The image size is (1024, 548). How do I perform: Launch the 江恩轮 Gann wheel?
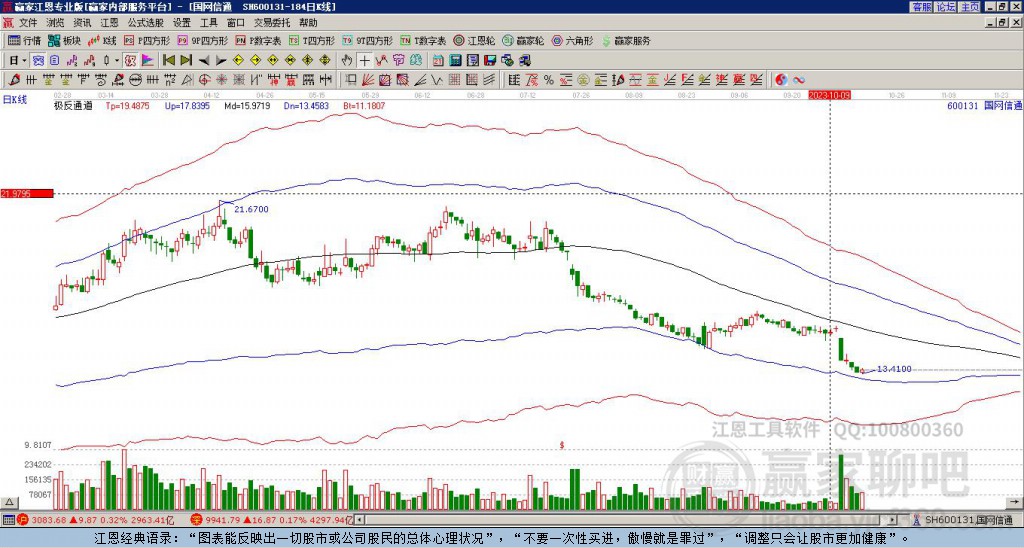474,40
